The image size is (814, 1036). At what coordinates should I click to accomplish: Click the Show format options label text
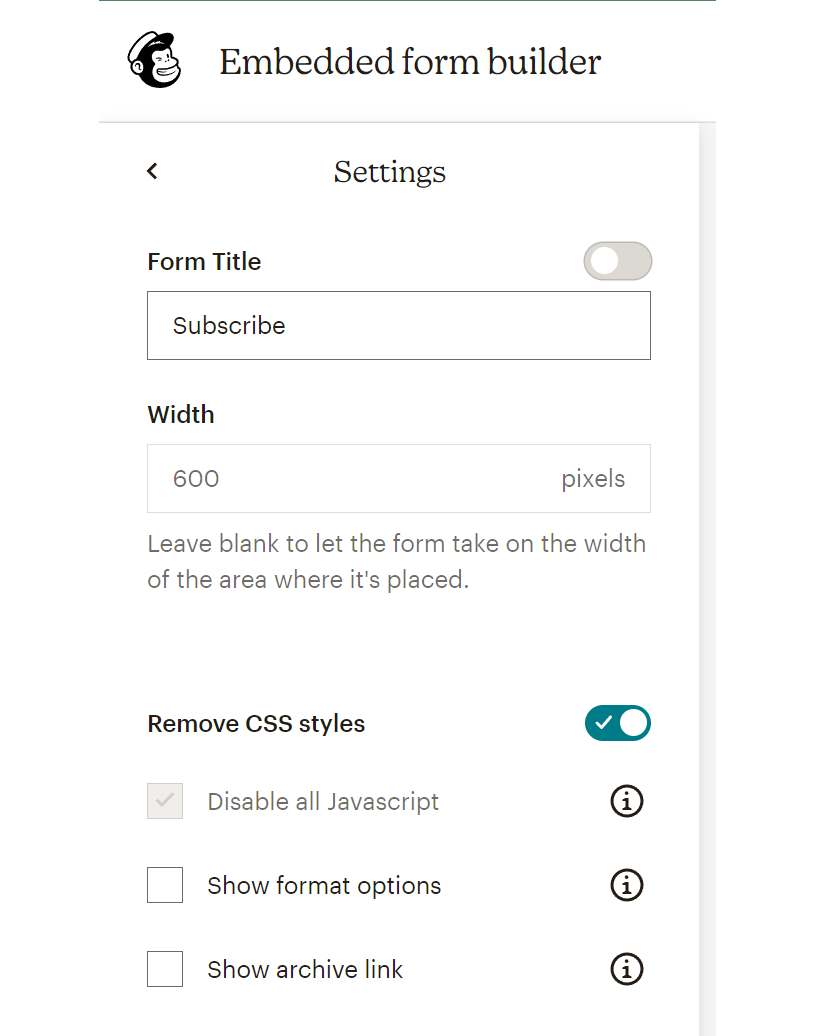click(x=324, y=886)
